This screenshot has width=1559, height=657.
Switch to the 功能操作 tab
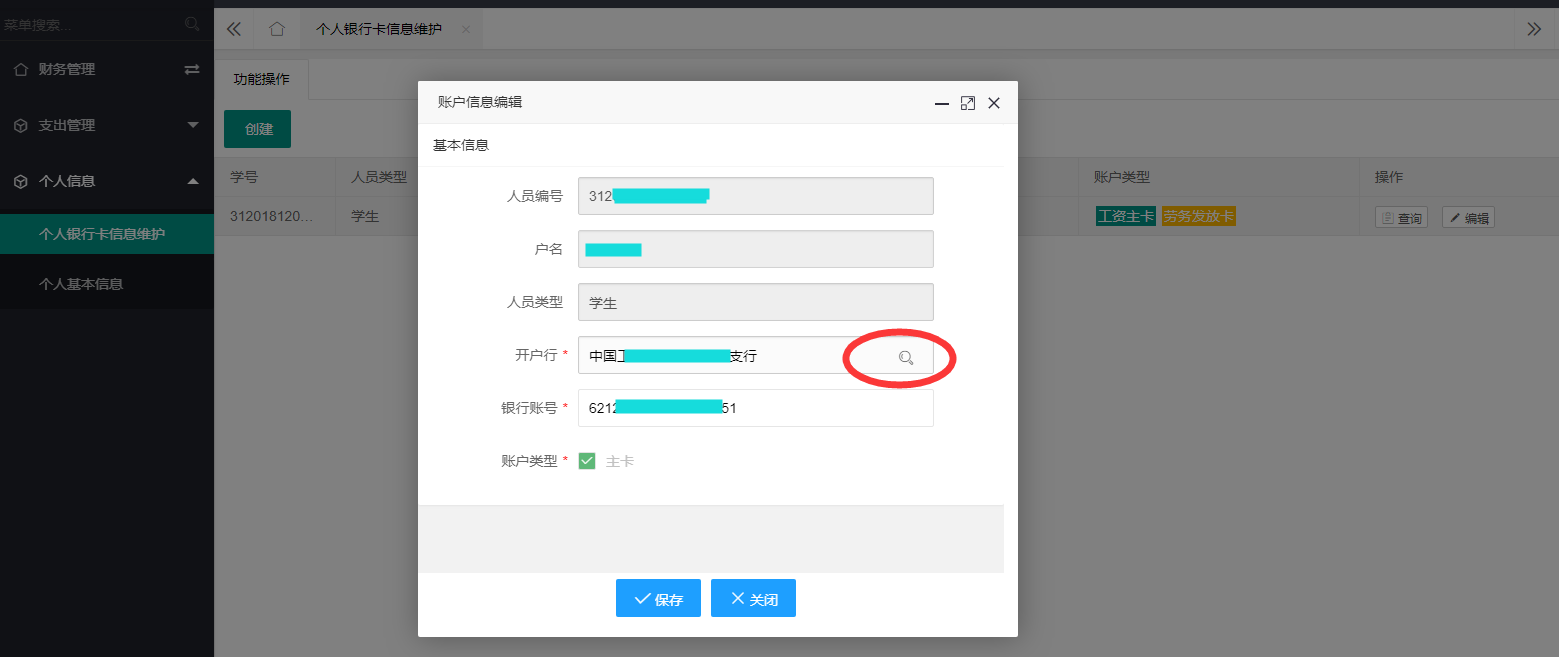[x=262, y=79]
